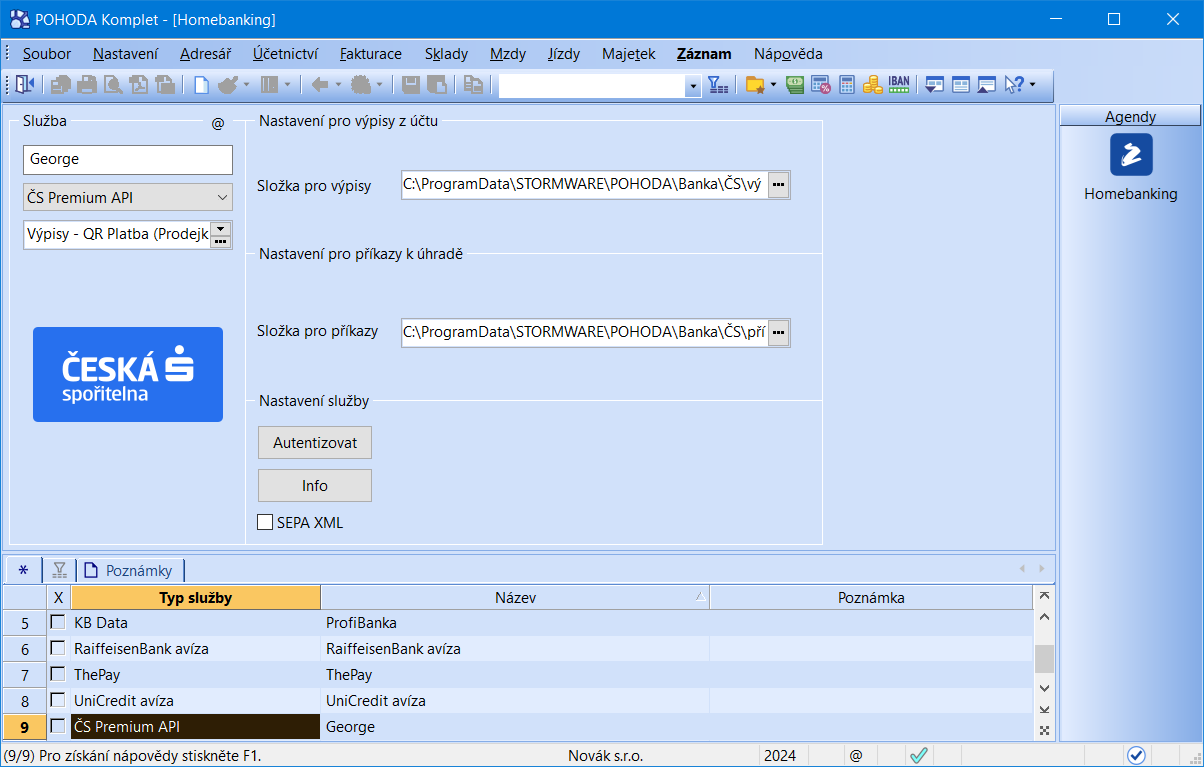Select the asterisk tab above the table
1204x767 pixels.
pos(23,571)
